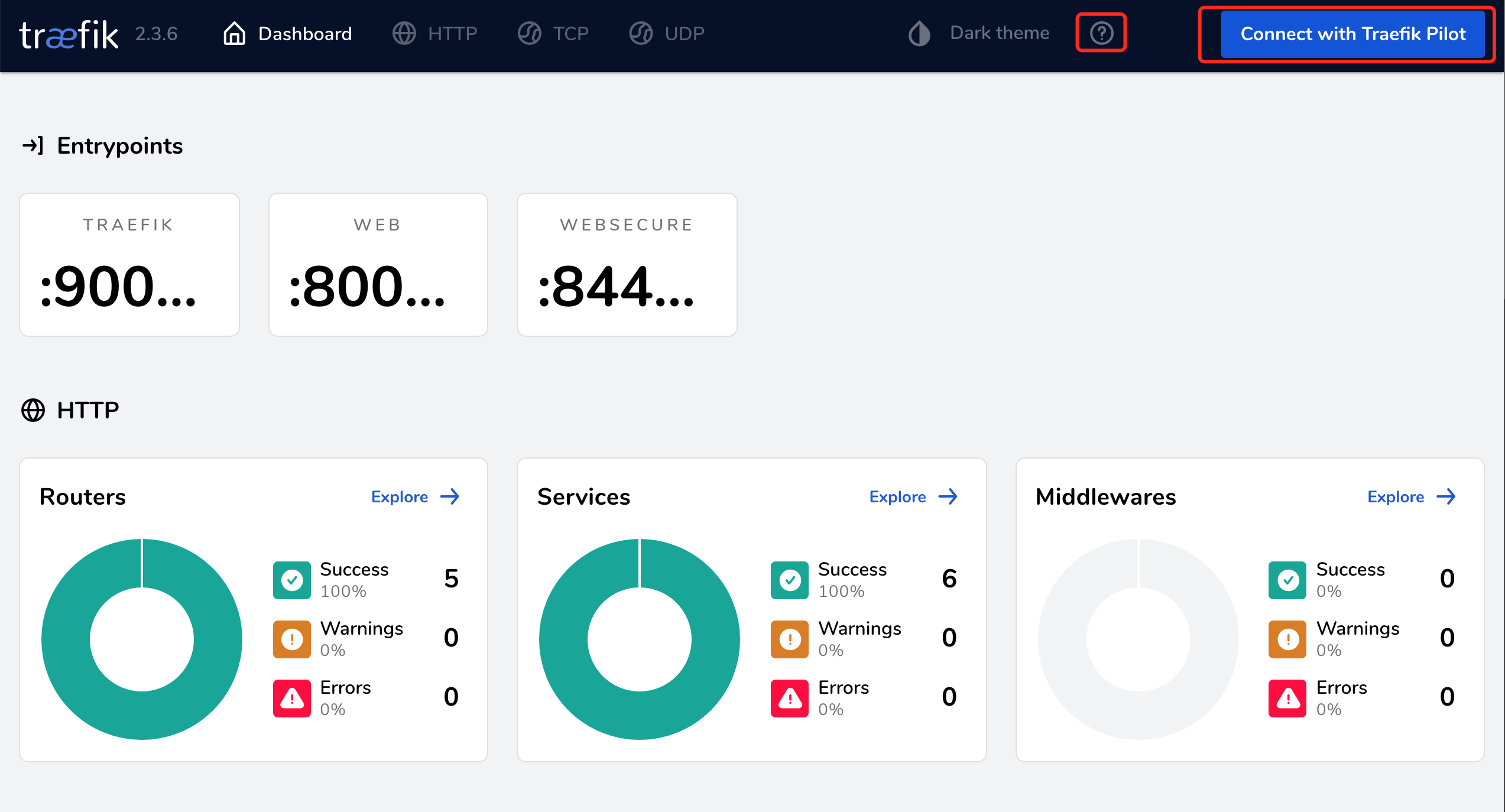The image size is (1505, 812).
Task: Click Middlewares Success checkmark icon
Action: click(x=1287, y=580)
